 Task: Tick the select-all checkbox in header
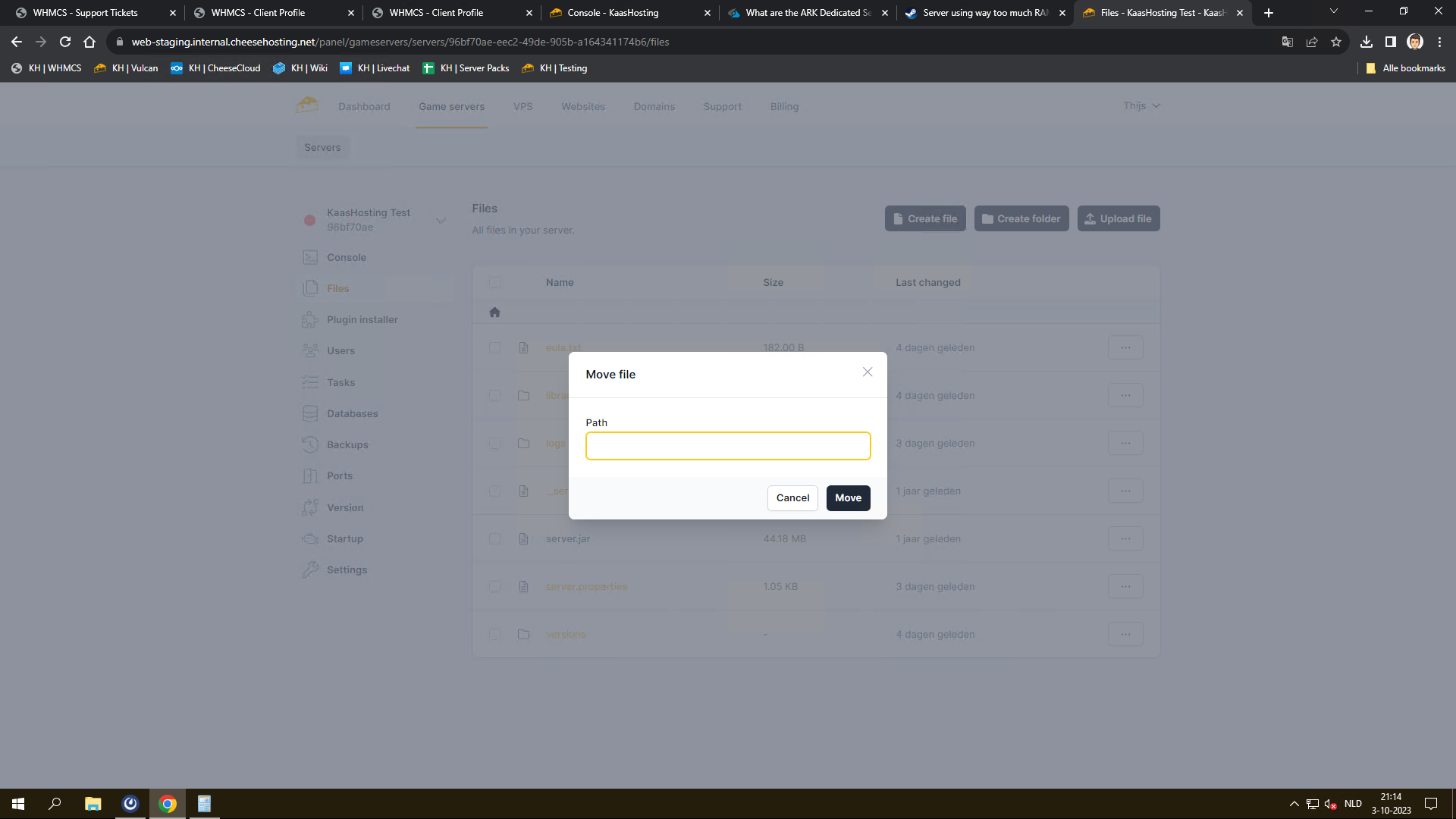tap(494, 283)
